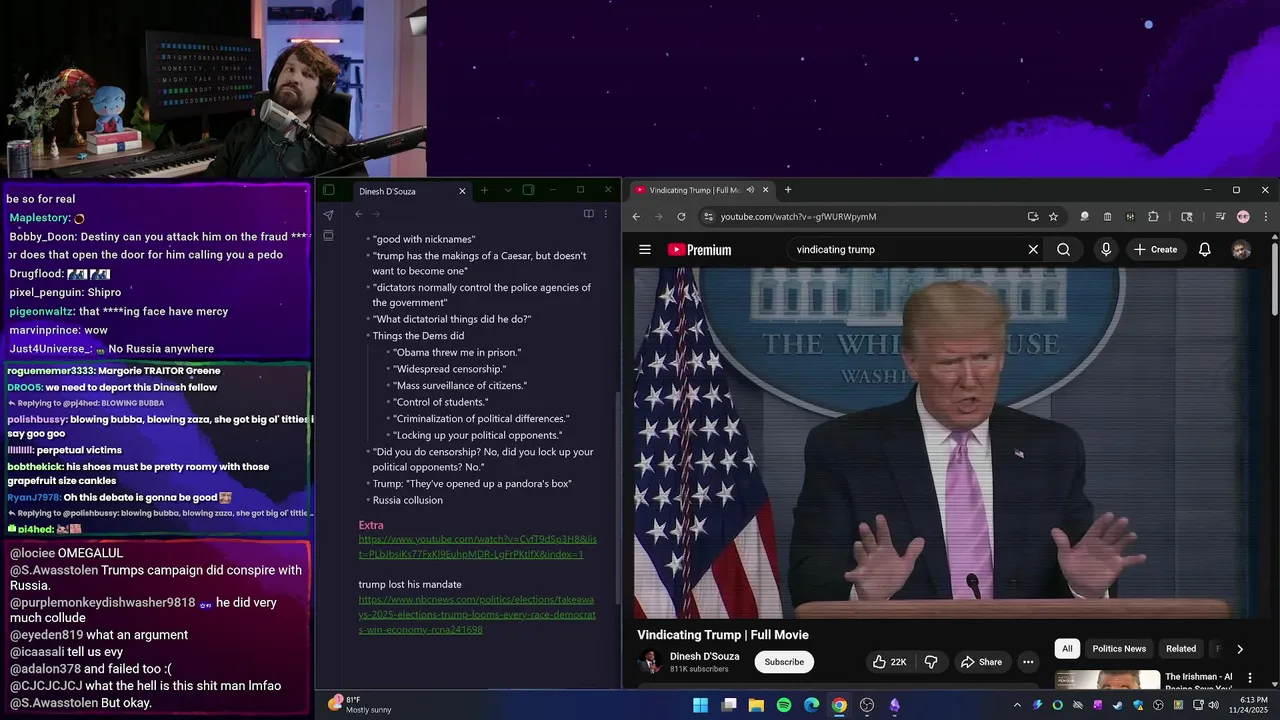Open the YouTube Create button
1280x720 pixels.
(1155, 250)
